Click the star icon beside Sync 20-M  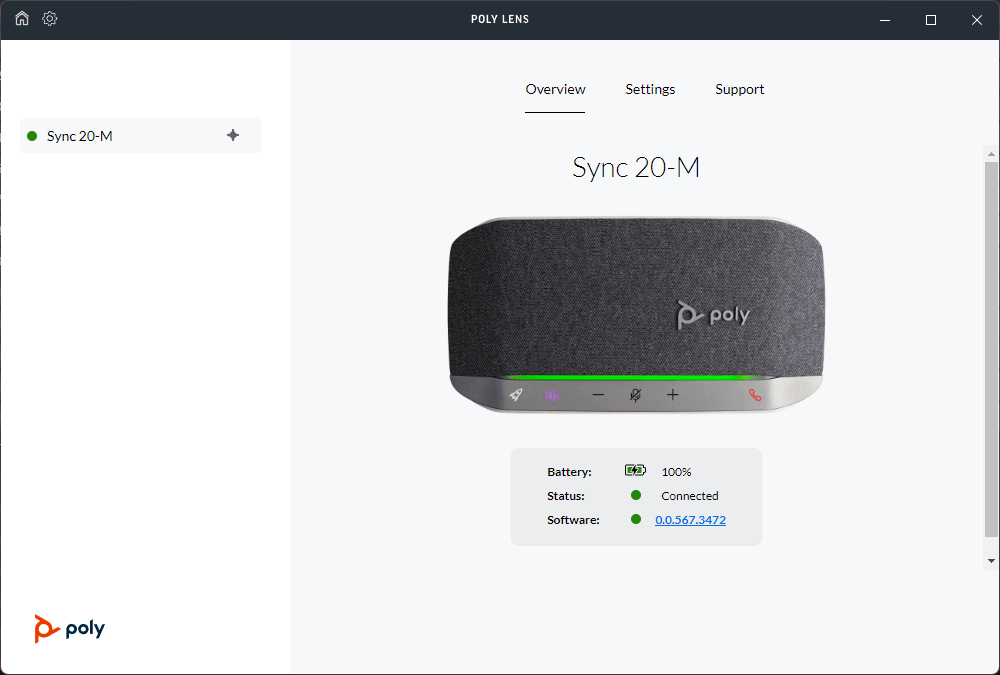233,135
